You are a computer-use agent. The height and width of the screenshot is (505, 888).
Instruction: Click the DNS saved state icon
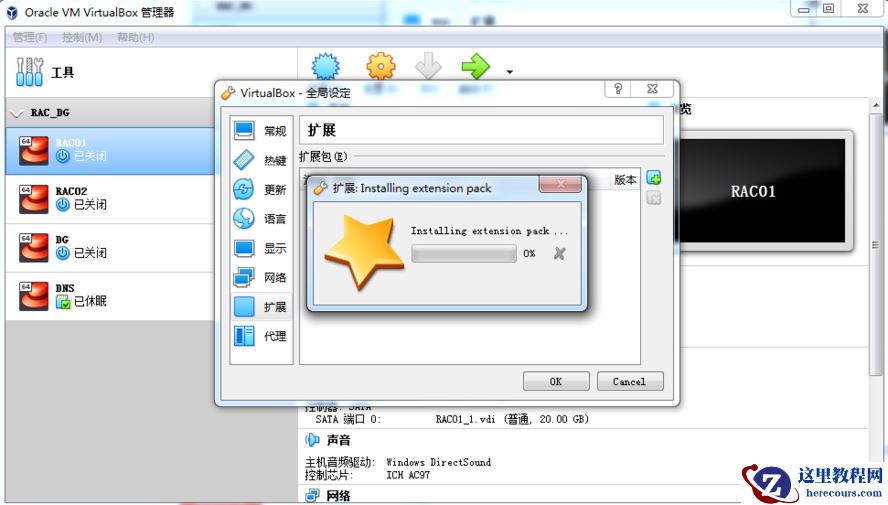point(62,302)
